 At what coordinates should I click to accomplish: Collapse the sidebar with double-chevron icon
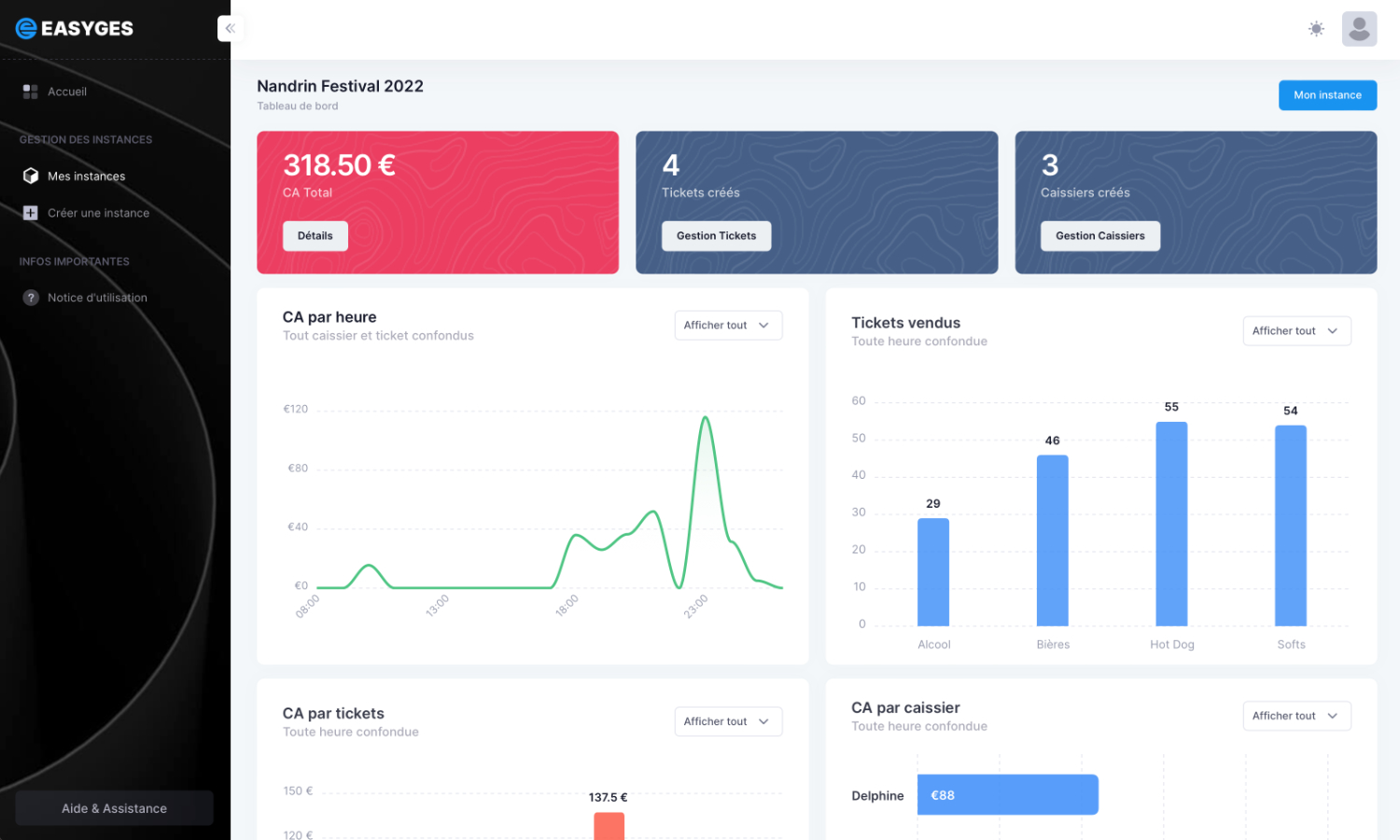[230, 29]
